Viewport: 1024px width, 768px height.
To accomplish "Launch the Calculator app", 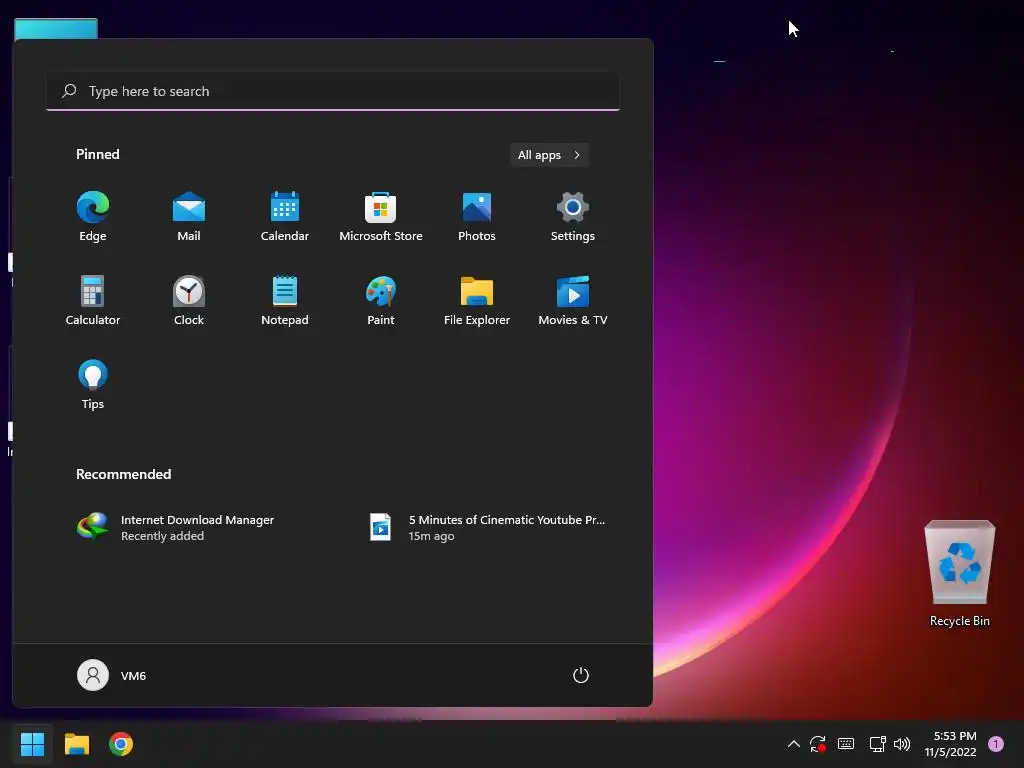I will (x=93, y=300).
